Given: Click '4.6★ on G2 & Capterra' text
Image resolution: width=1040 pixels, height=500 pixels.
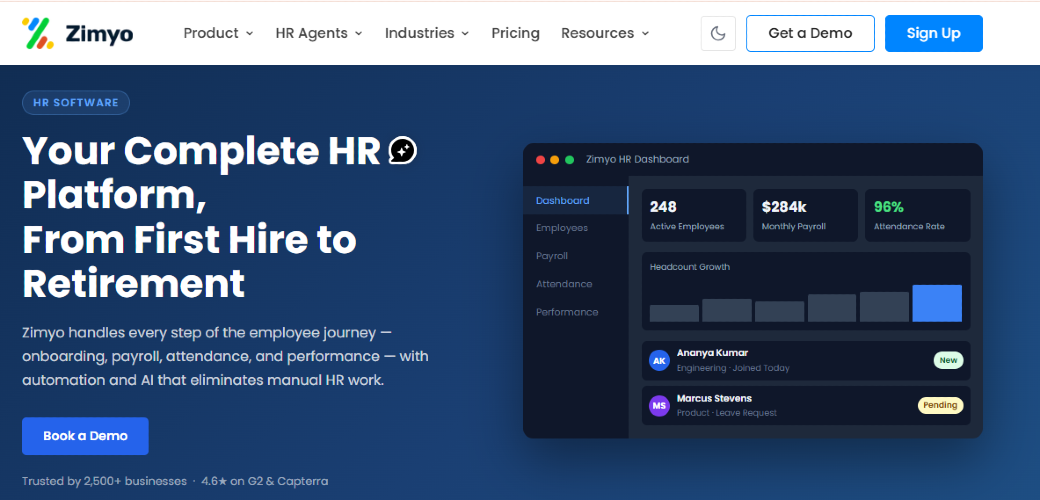Looking at the screenshot, I should click(265, 481).
